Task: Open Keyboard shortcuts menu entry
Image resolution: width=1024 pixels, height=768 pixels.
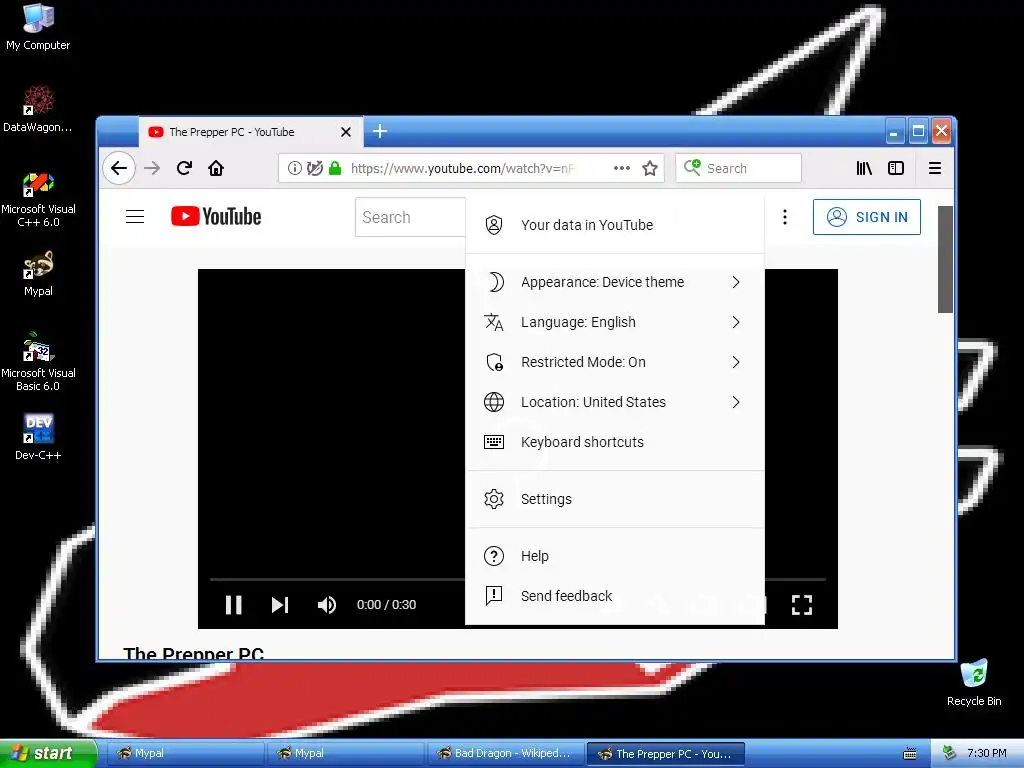Action: (x=615, y=442)
